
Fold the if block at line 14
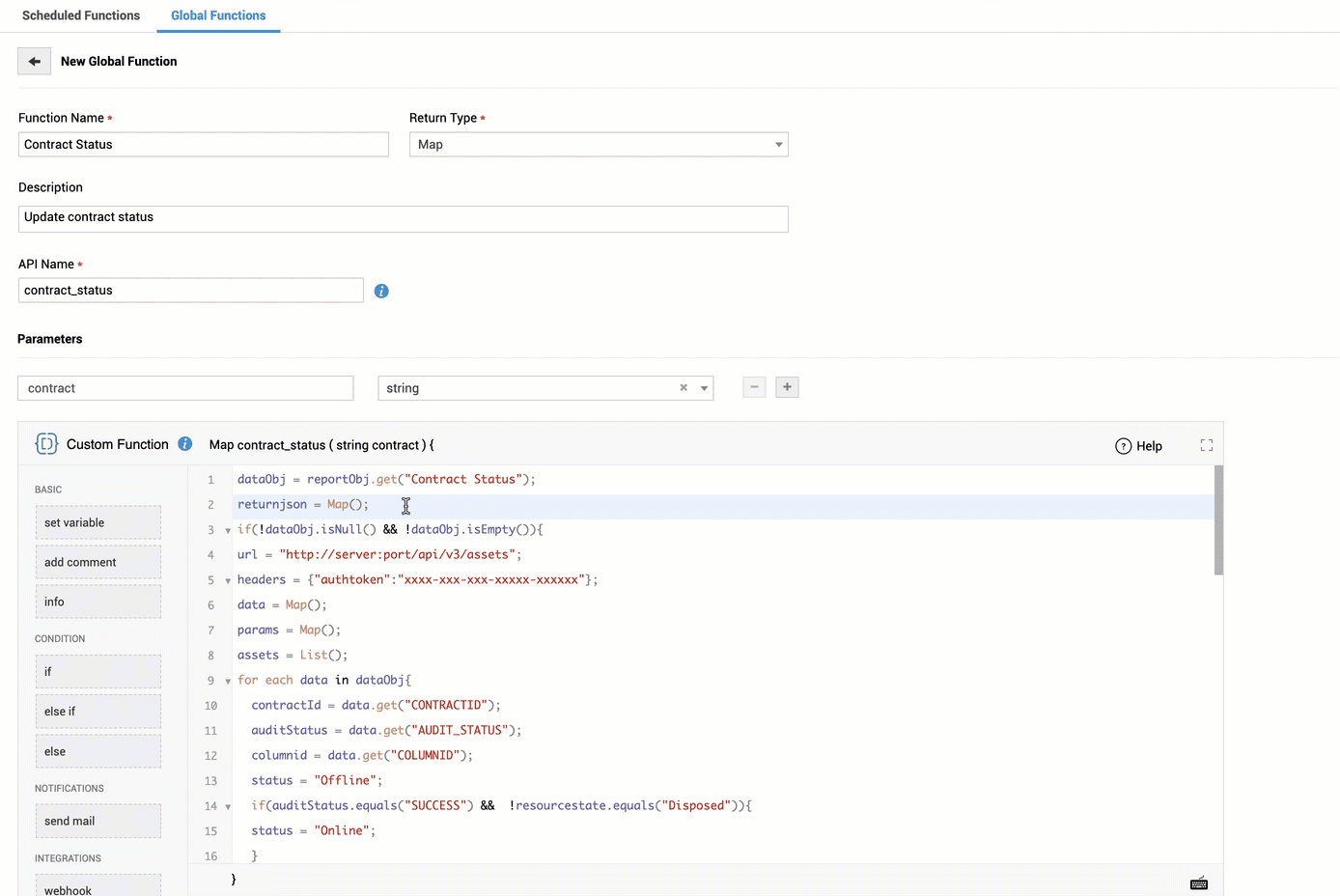click(x=228, y=806)
